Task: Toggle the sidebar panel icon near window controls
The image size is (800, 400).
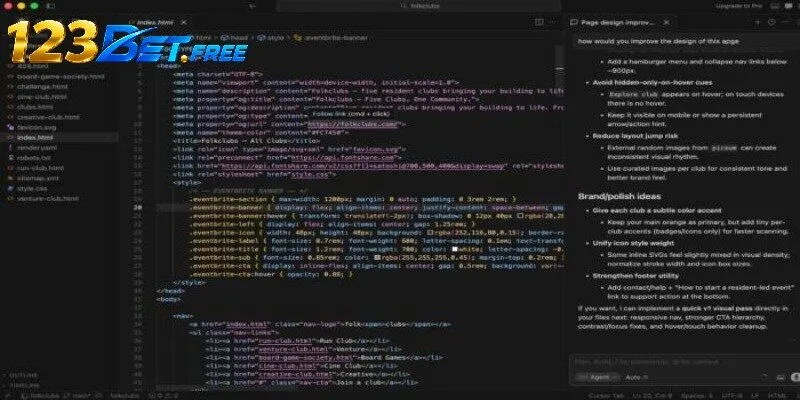Action: pyautogui.click(x=50, y=6)
